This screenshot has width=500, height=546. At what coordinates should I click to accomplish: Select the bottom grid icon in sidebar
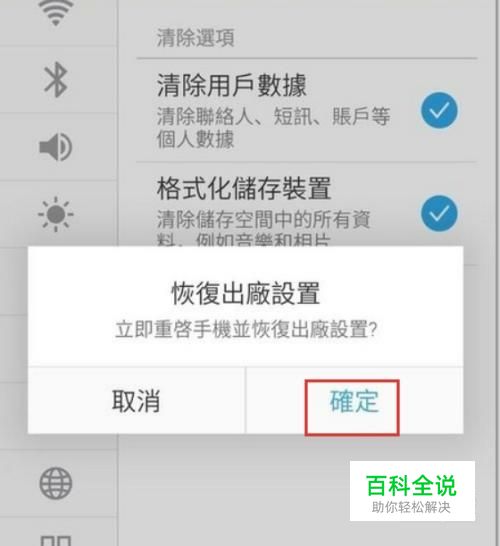pos(56,540)
